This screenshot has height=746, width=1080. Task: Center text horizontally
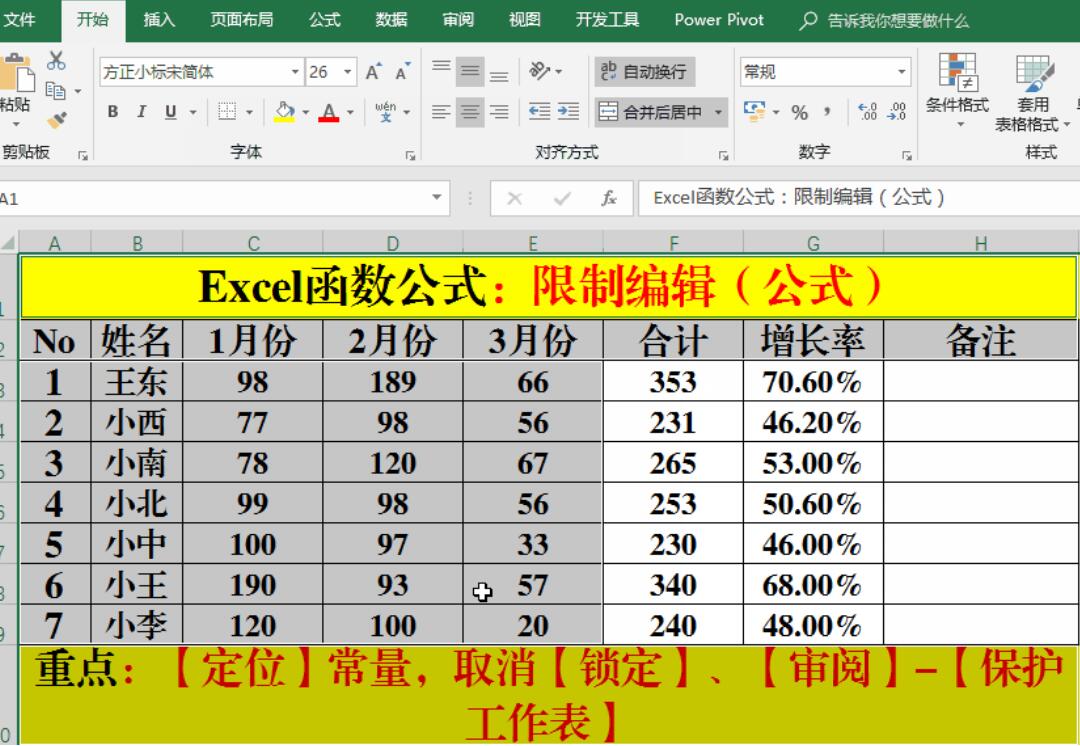pos(470,112)
